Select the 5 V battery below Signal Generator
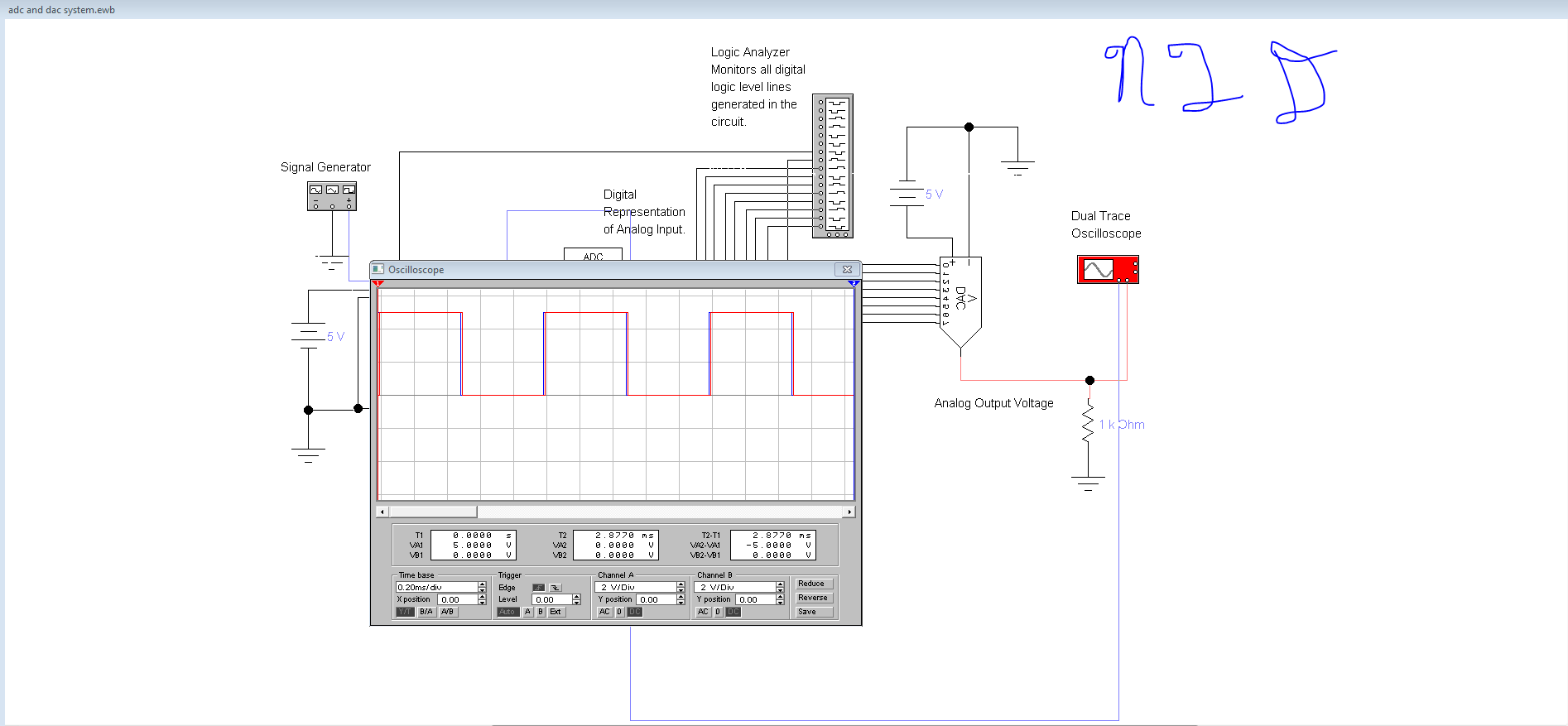This screenshot has width=1568, height=726. [308, 335]
